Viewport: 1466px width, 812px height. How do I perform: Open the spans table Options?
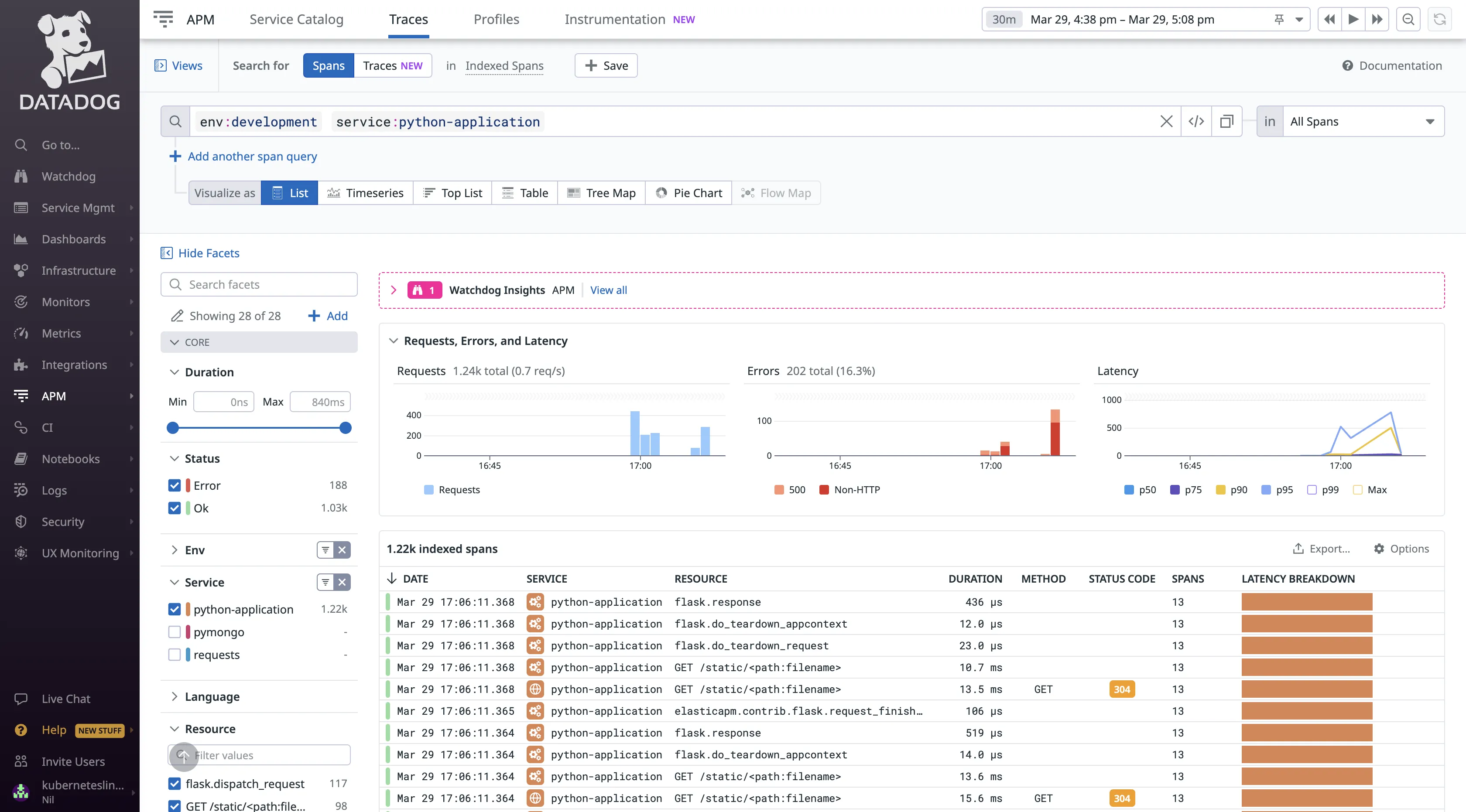[x=1401, y=549]
